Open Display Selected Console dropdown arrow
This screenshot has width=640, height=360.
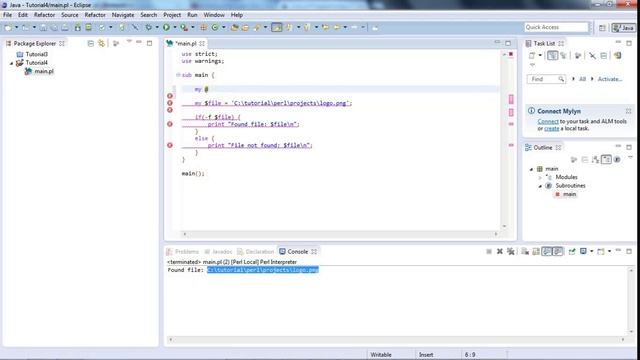coord(592,251)
